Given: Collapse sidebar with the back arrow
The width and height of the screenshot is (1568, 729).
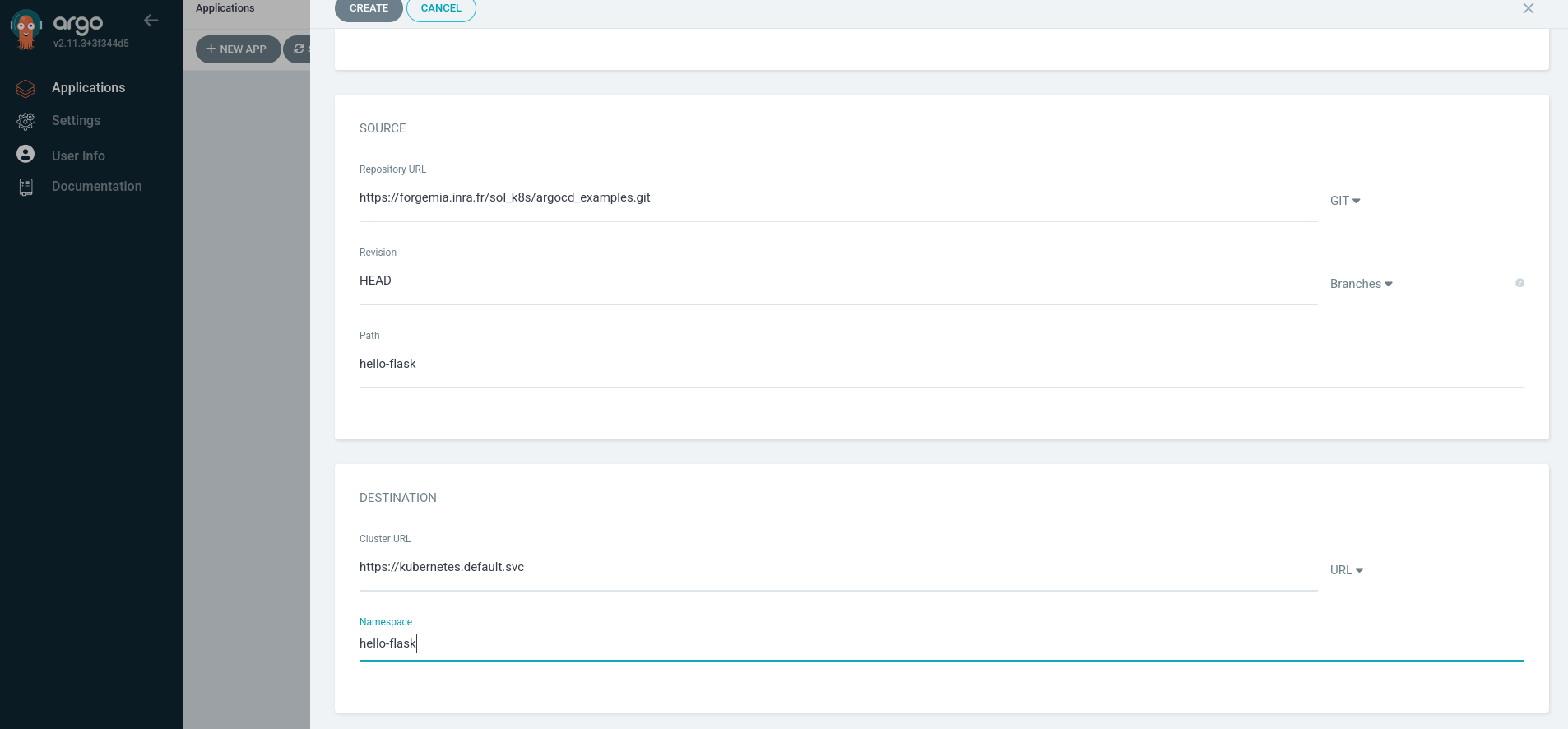Looking at the screenshot, I should pos(151,21).
